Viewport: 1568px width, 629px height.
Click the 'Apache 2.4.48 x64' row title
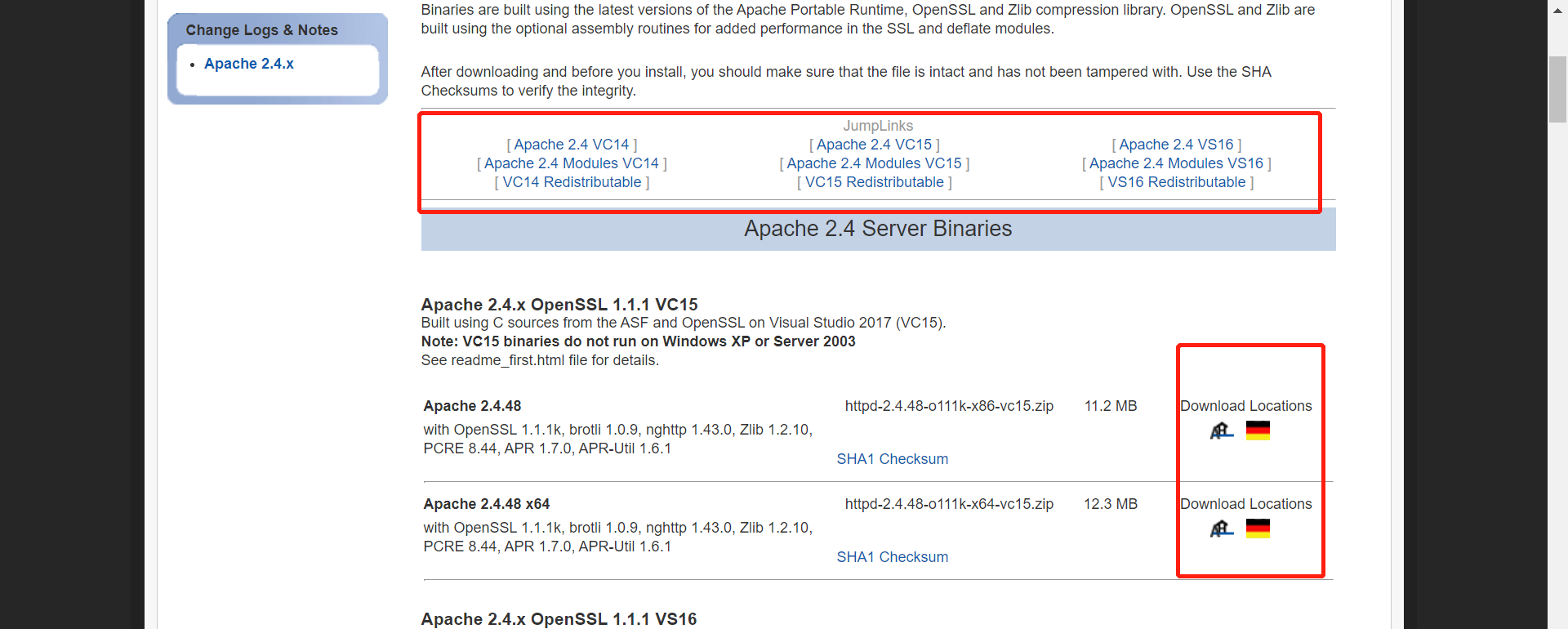click(487, 504)
